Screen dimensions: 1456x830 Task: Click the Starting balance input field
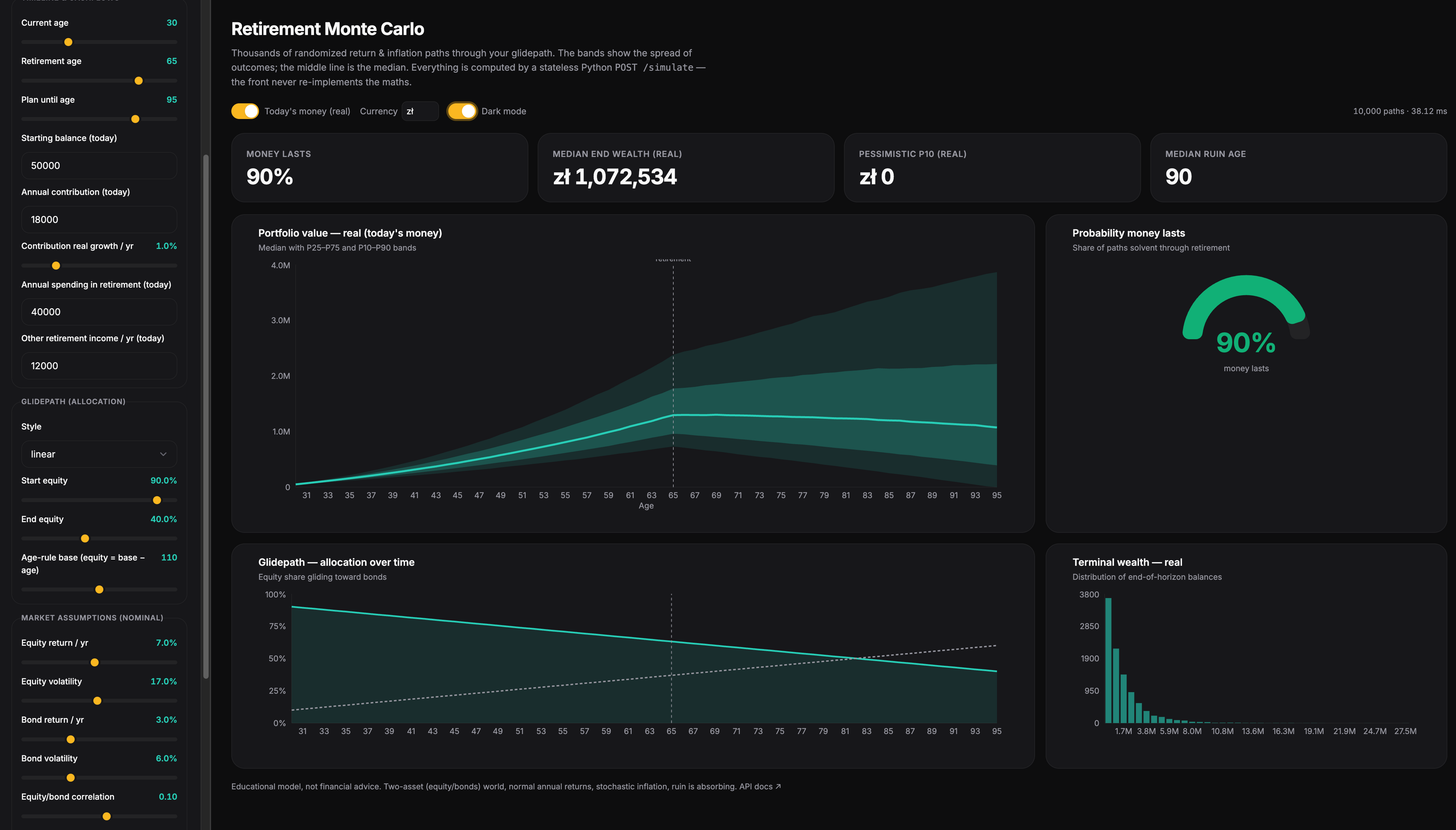click(99, 166)
